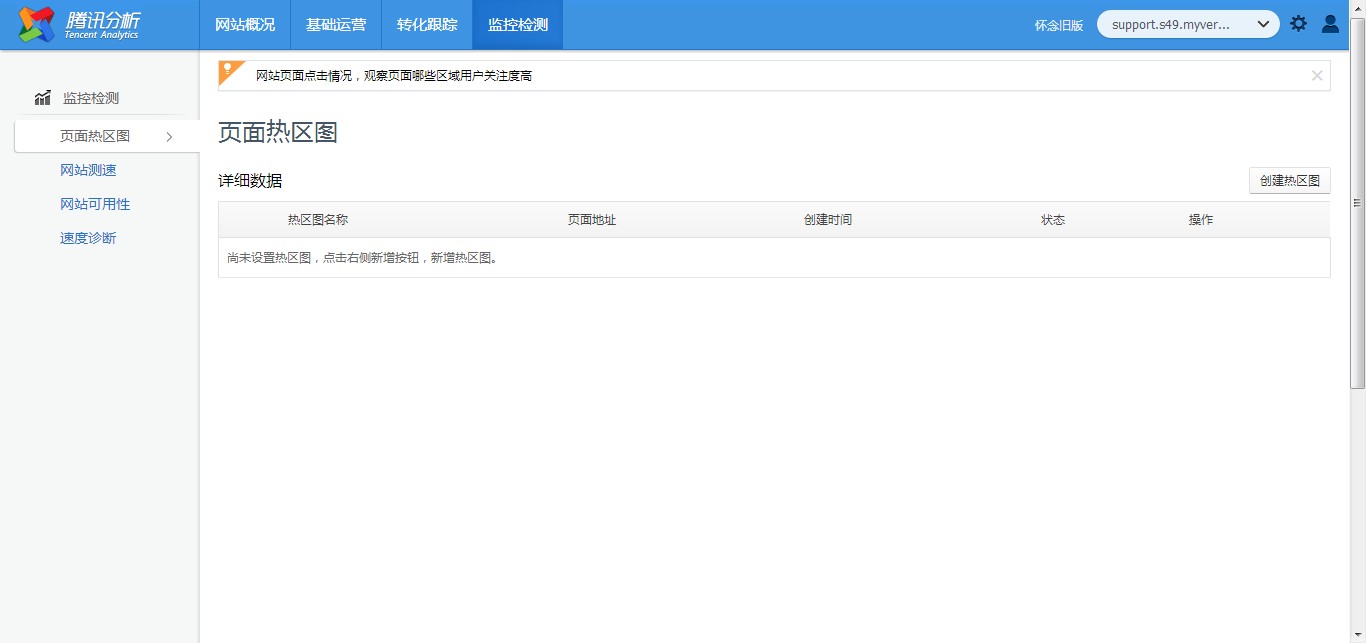This screenshot has width=1366, height=643.
Task: Select the 转化跟踪 tab
Action: pos(427,25)
